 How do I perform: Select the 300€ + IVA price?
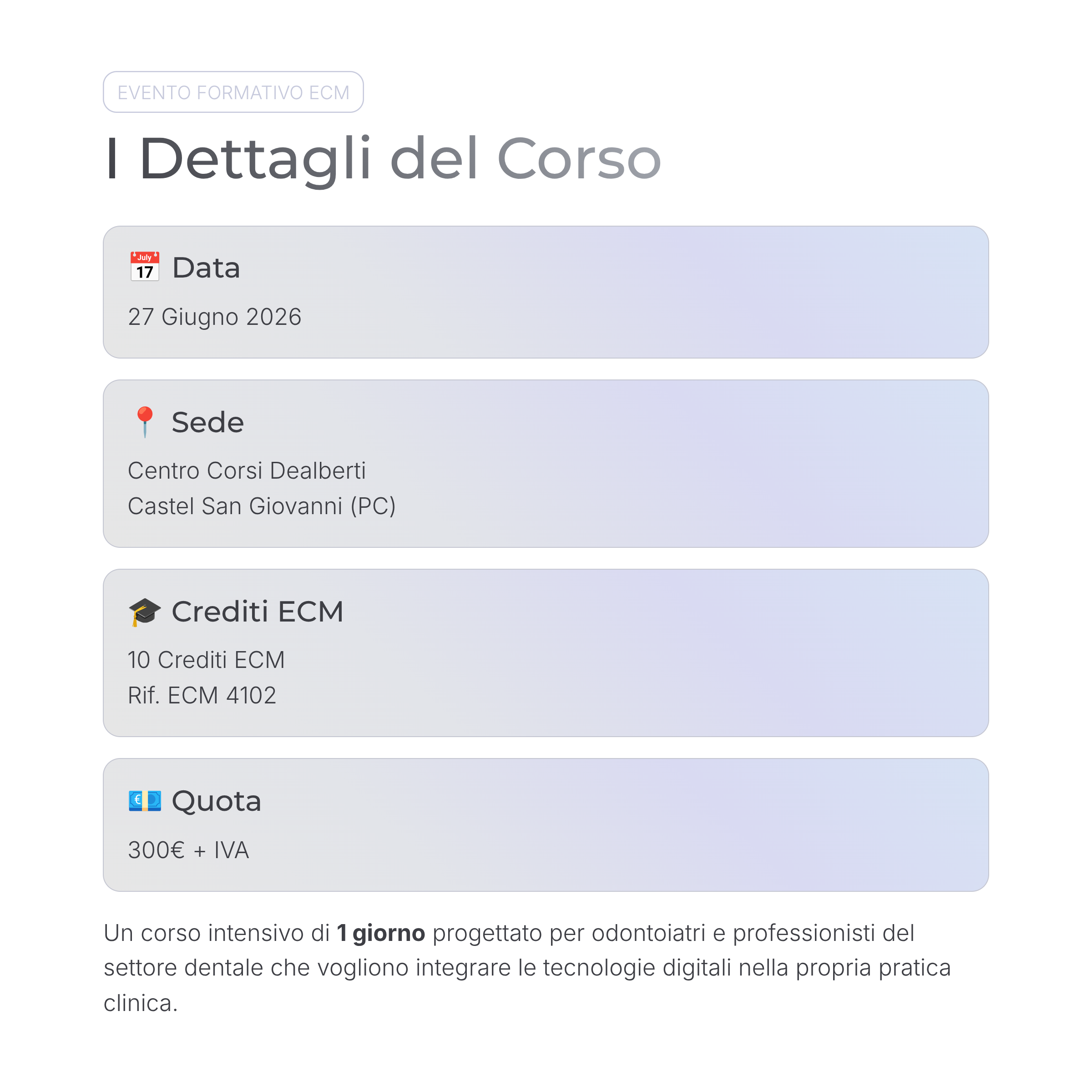pyautogui.click(x=188, y=850)
